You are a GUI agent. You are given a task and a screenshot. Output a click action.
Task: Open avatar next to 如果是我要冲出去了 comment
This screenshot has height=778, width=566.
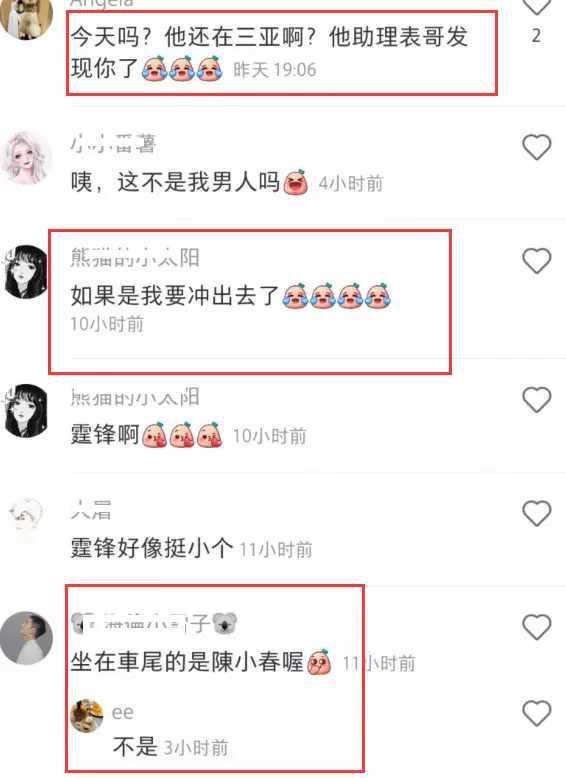[26, 271]
